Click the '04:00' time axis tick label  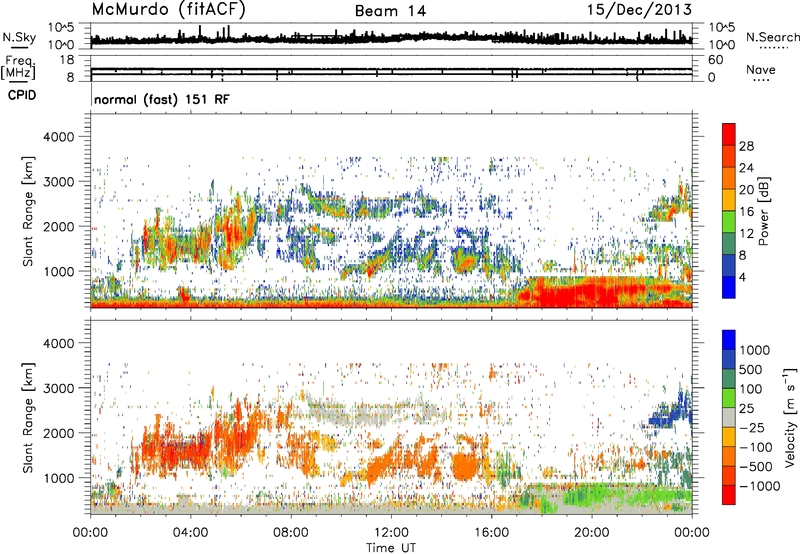tap(190, 533)
